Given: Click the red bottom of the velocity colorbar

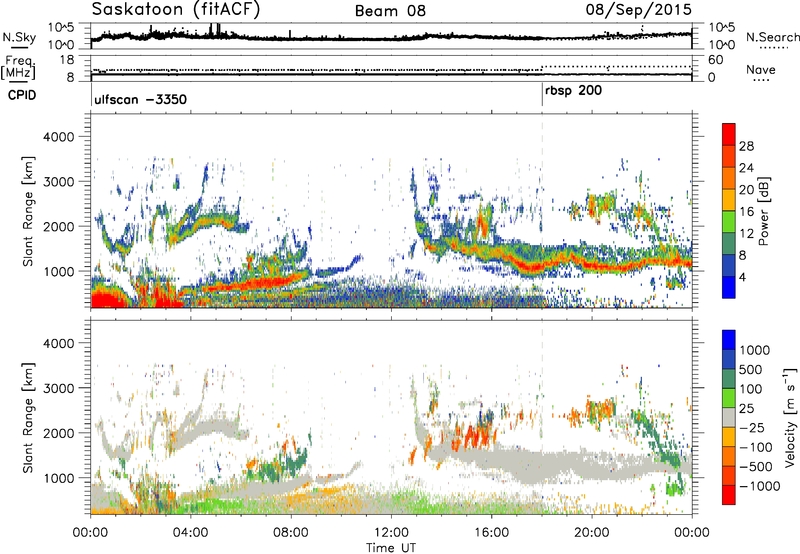Looking at the screenshot, I should [x=729, y=495].
